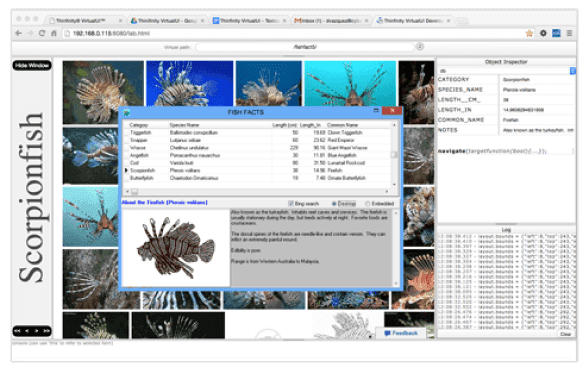The height and width of the screenshot is (376, 587).
Task: Click the round go button beside Virtual path
Action: [420, 46]
